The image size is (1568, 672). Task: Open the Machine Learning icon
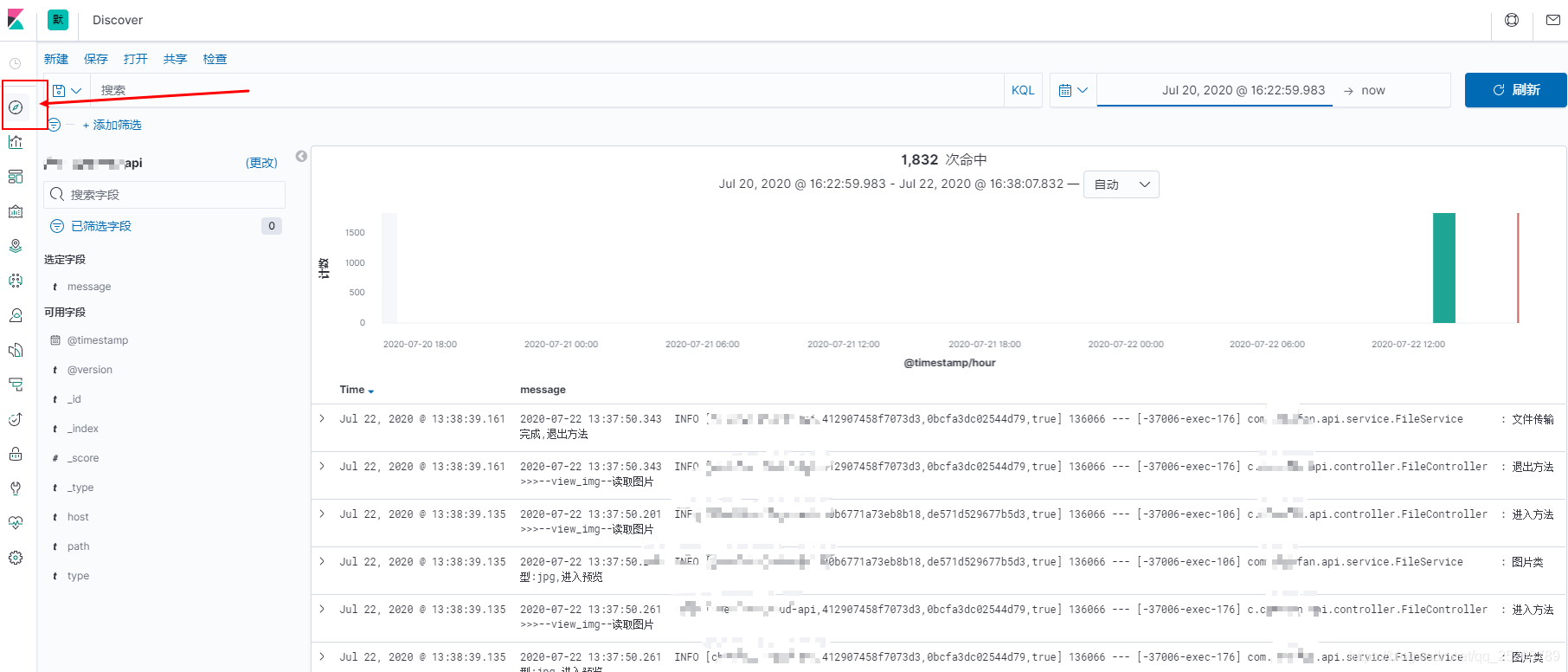point(16,281)
